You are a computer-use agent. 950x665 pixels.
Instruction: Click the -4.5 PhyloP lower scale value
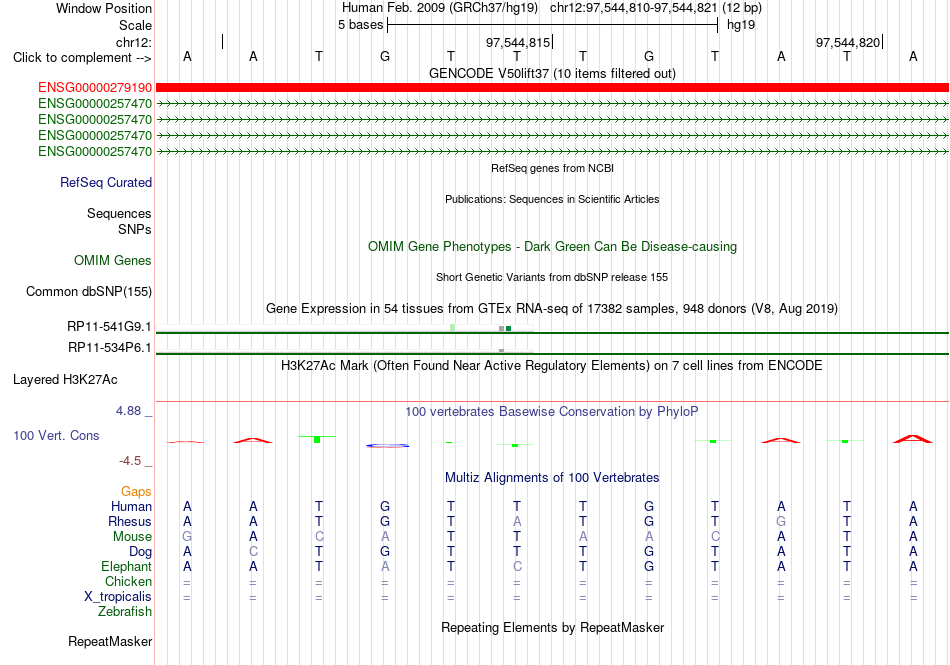pyautogui.click(x=130, y=461)
